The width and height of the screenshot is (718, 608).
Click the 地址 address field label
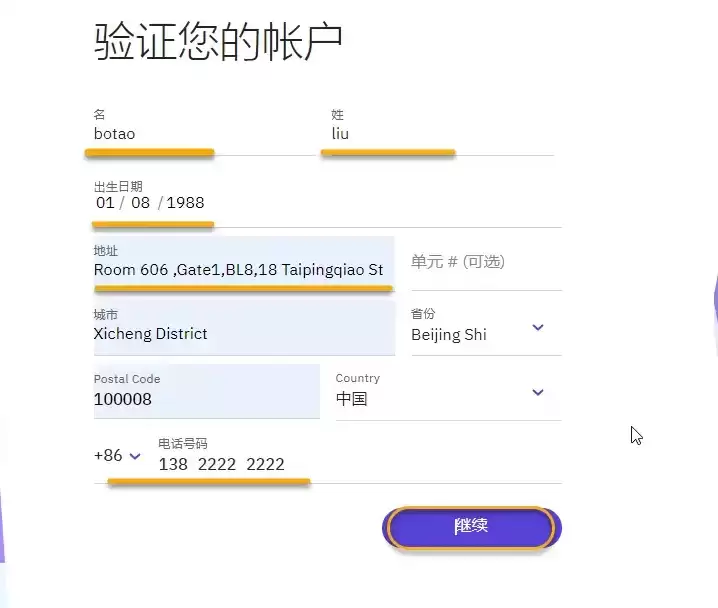[x=105, y=251]
